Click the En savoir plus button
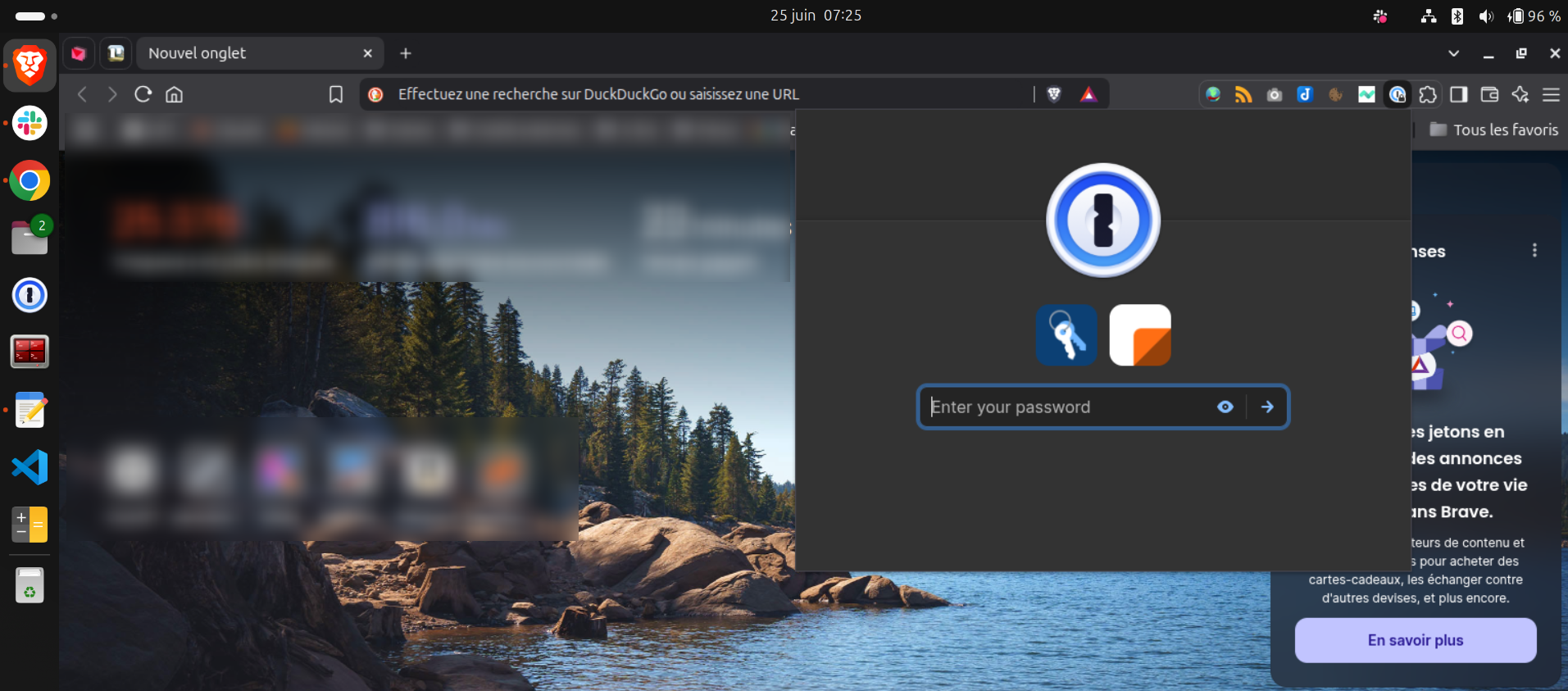The width and height of the screenshot is (1568, 691). [x=1416, y=640]
